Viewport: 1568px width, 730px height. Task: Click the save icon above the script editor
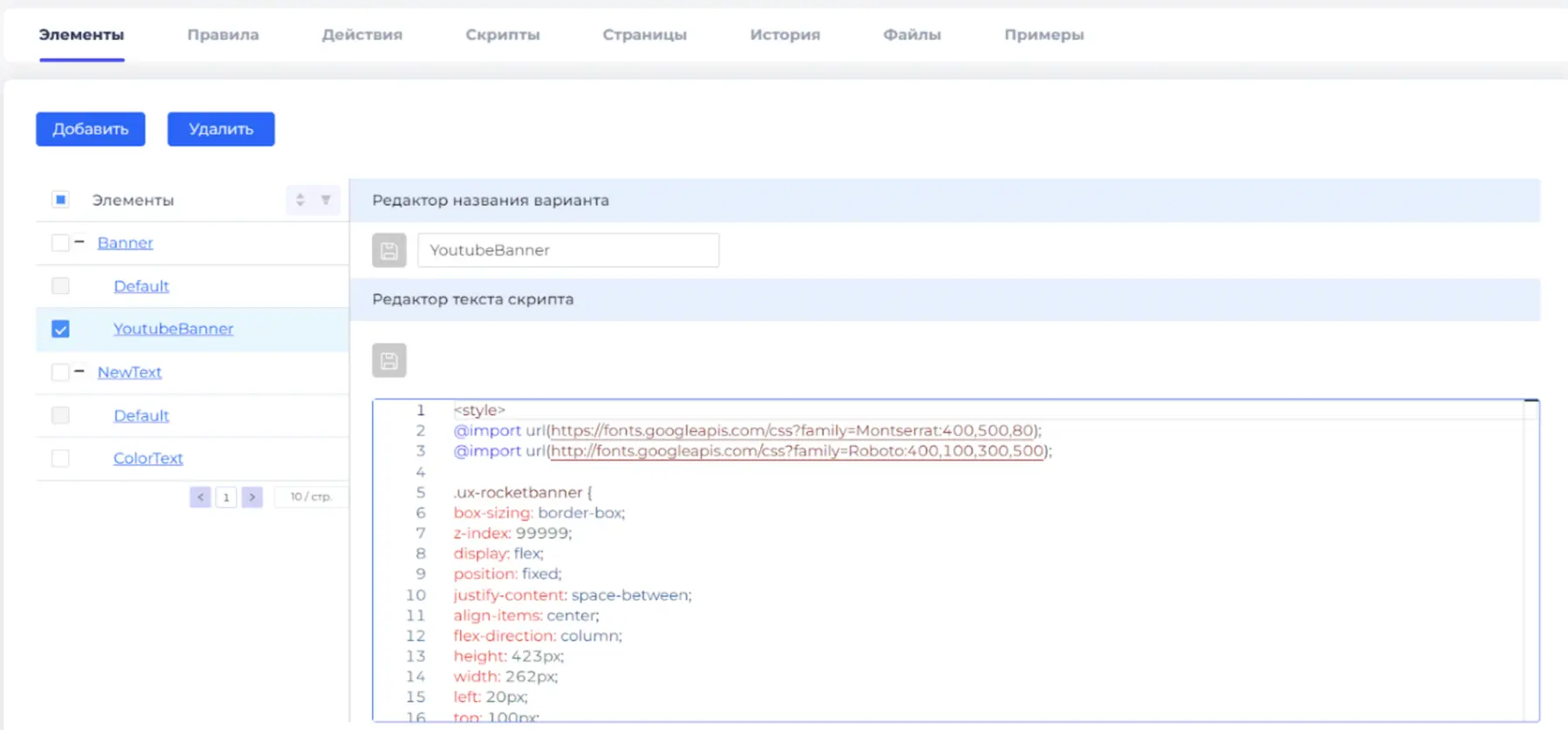pyautogui.click(x=389, y=360)
